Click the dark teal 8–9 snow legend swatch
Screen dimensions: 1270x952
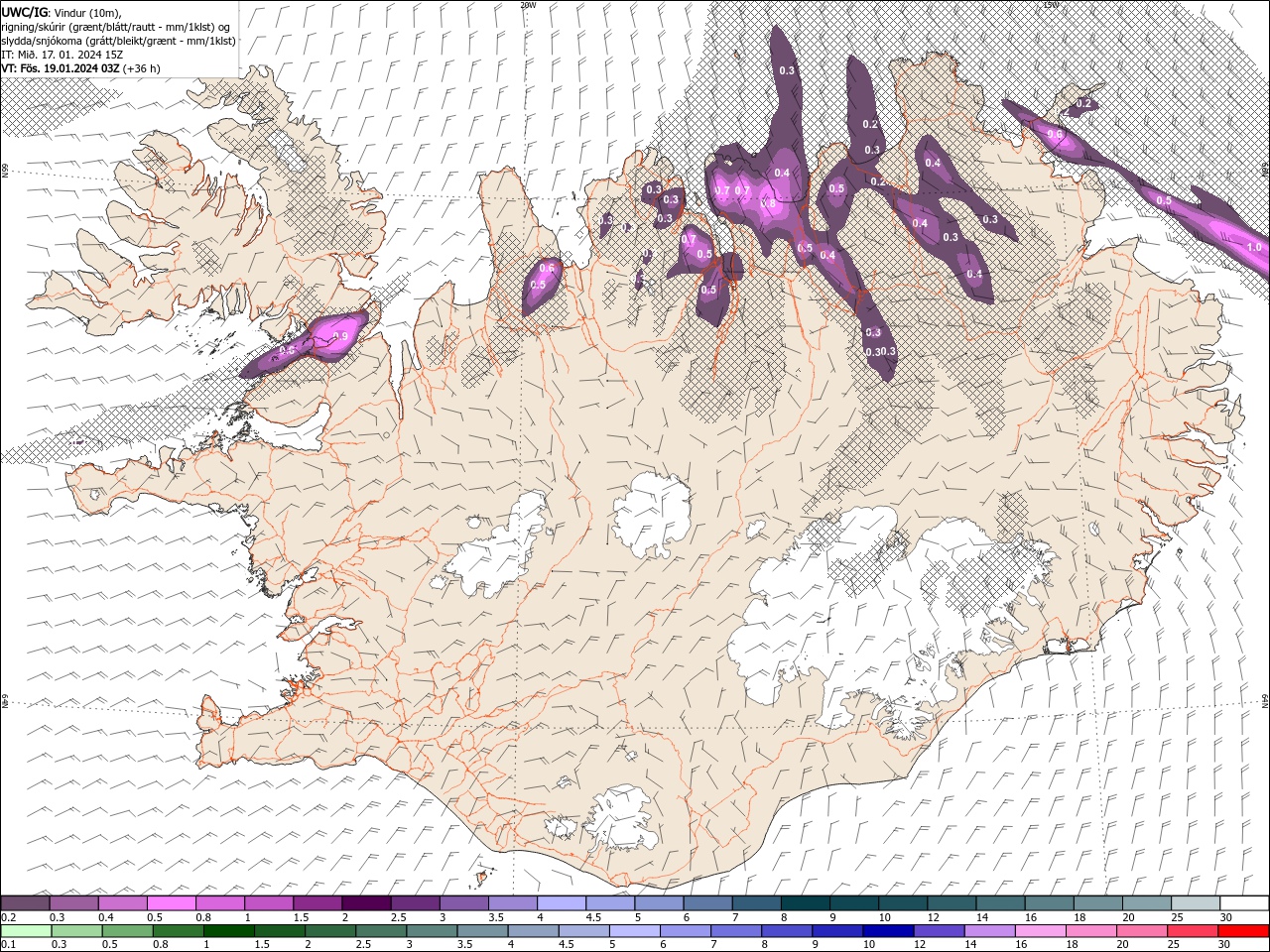pos(804,903)
